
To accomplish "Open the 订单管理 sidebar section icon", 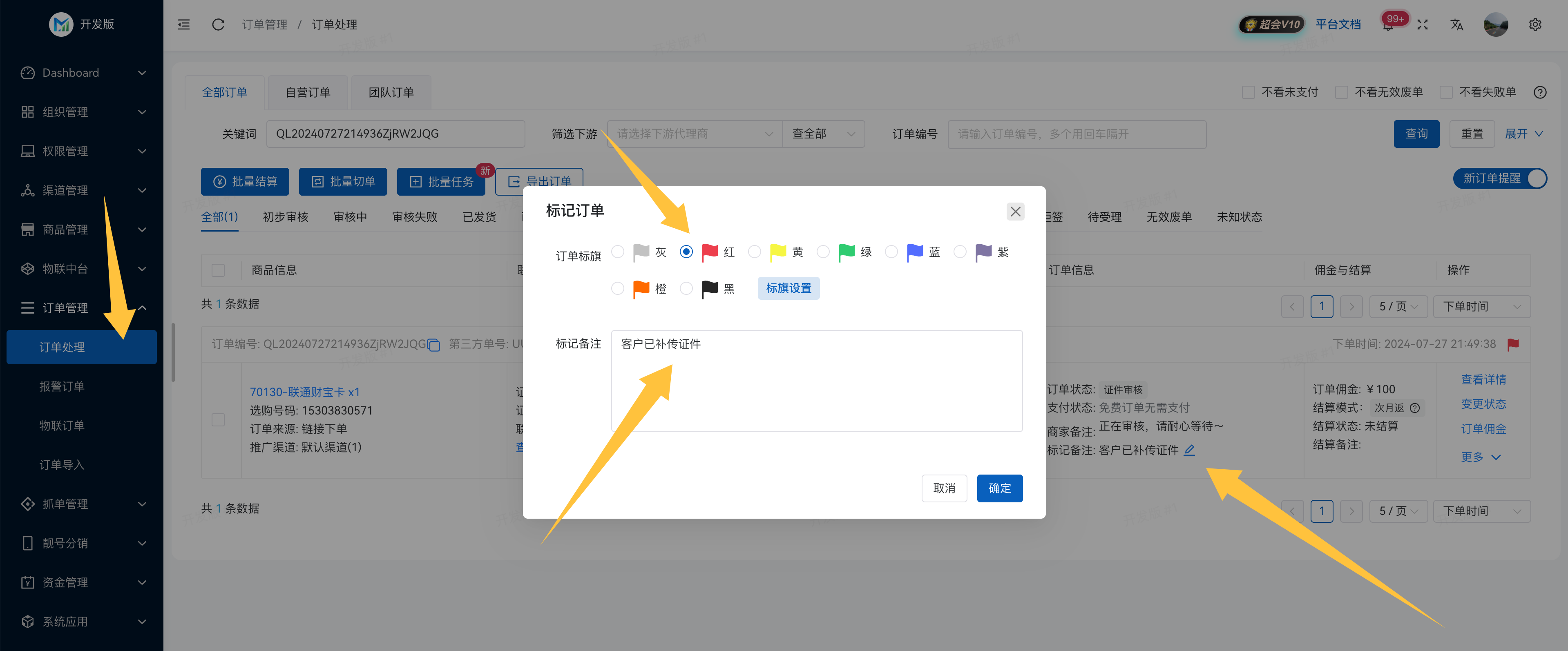I will 27,308.
